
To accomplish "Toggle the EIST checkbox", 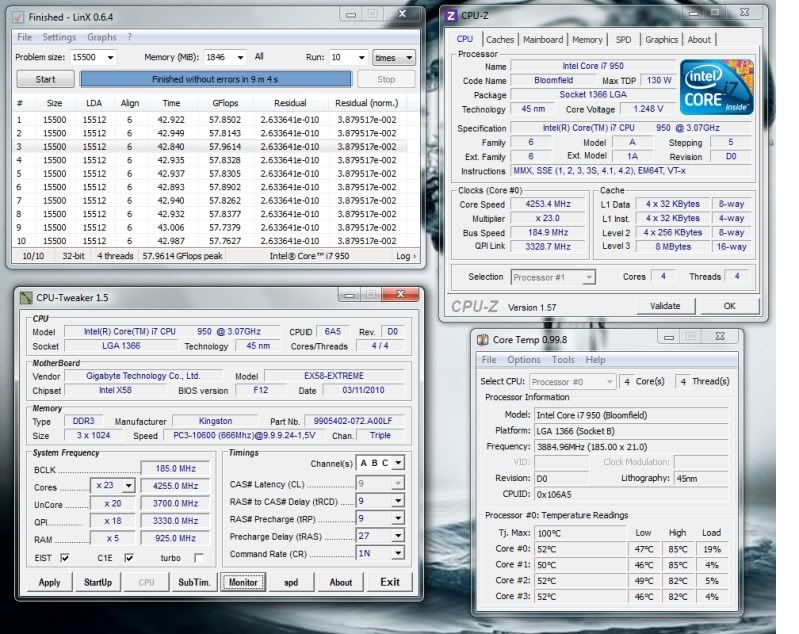I will 65,558.
